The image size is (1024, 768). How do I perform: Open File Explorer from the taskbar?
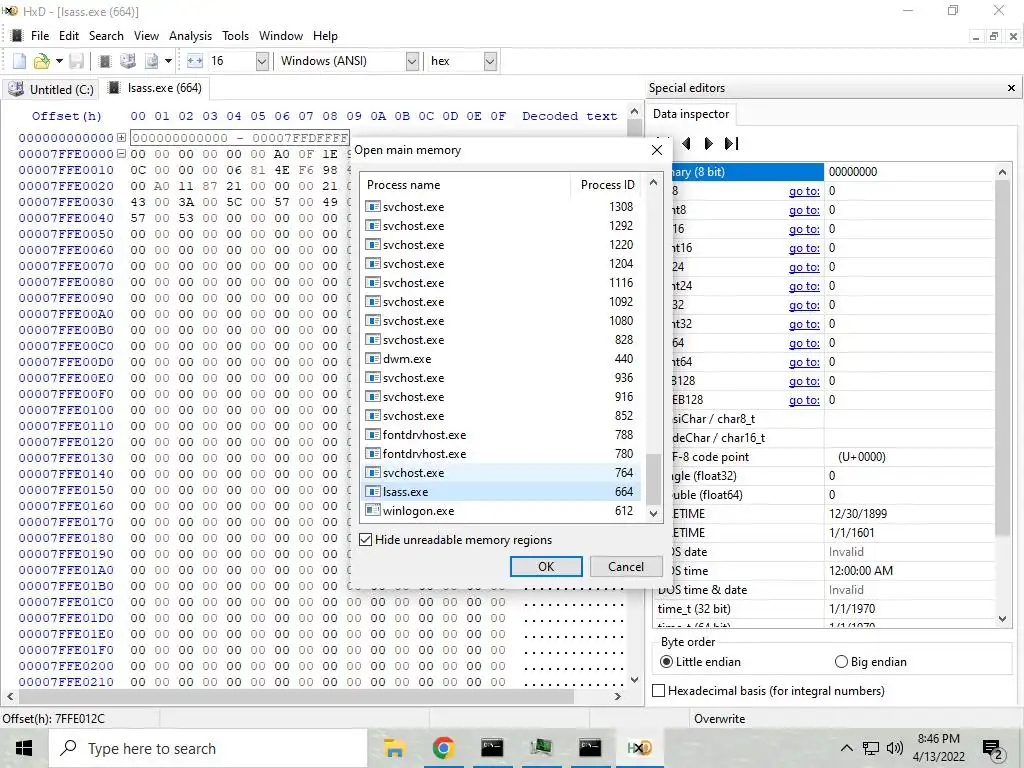pyautogui.click(x=394, y=748)
